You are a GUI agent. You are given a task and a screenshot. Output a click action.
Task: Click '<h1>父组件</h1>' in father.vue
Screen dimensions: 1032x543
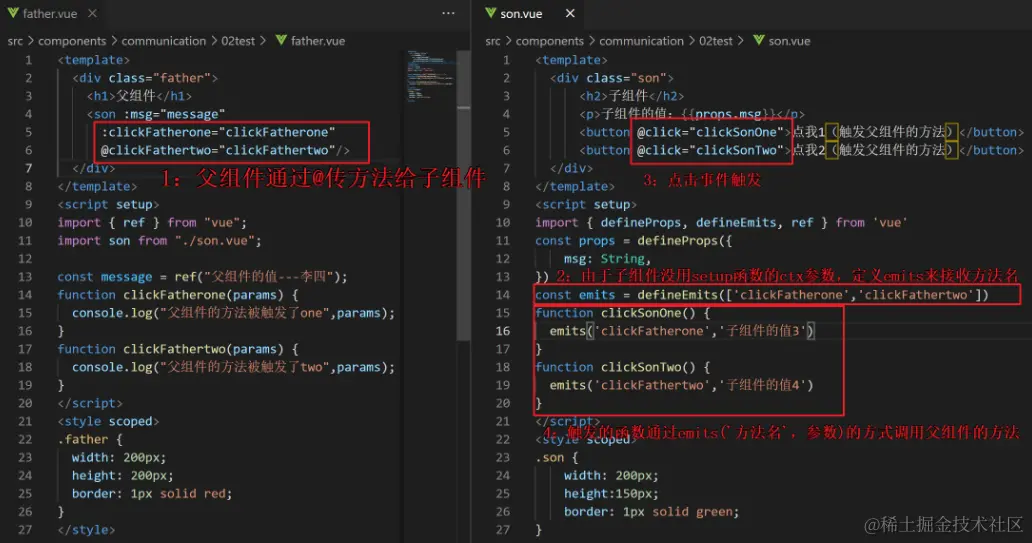pos(139,96)
